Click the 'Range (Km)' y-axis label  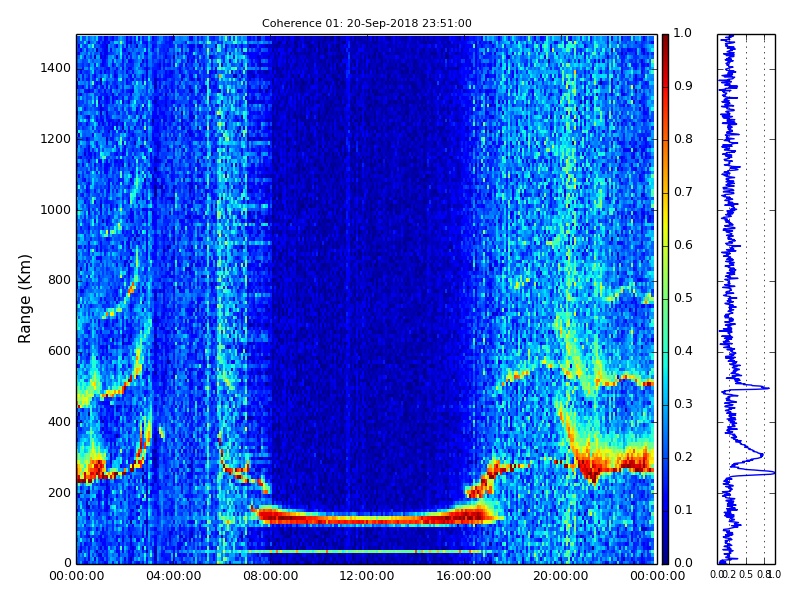tap(24, 299)
